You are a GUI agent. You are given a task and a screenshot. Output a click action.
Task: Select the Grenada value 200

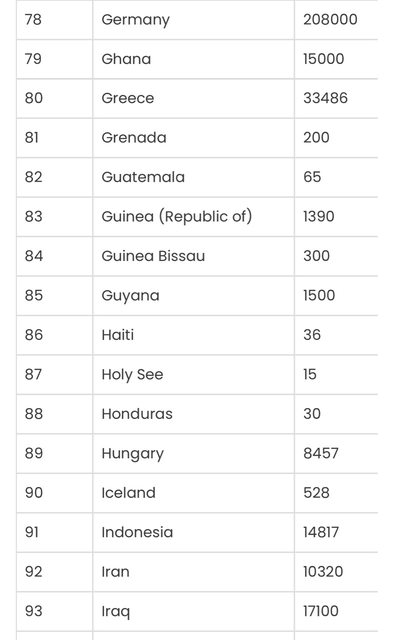(316, 138)
